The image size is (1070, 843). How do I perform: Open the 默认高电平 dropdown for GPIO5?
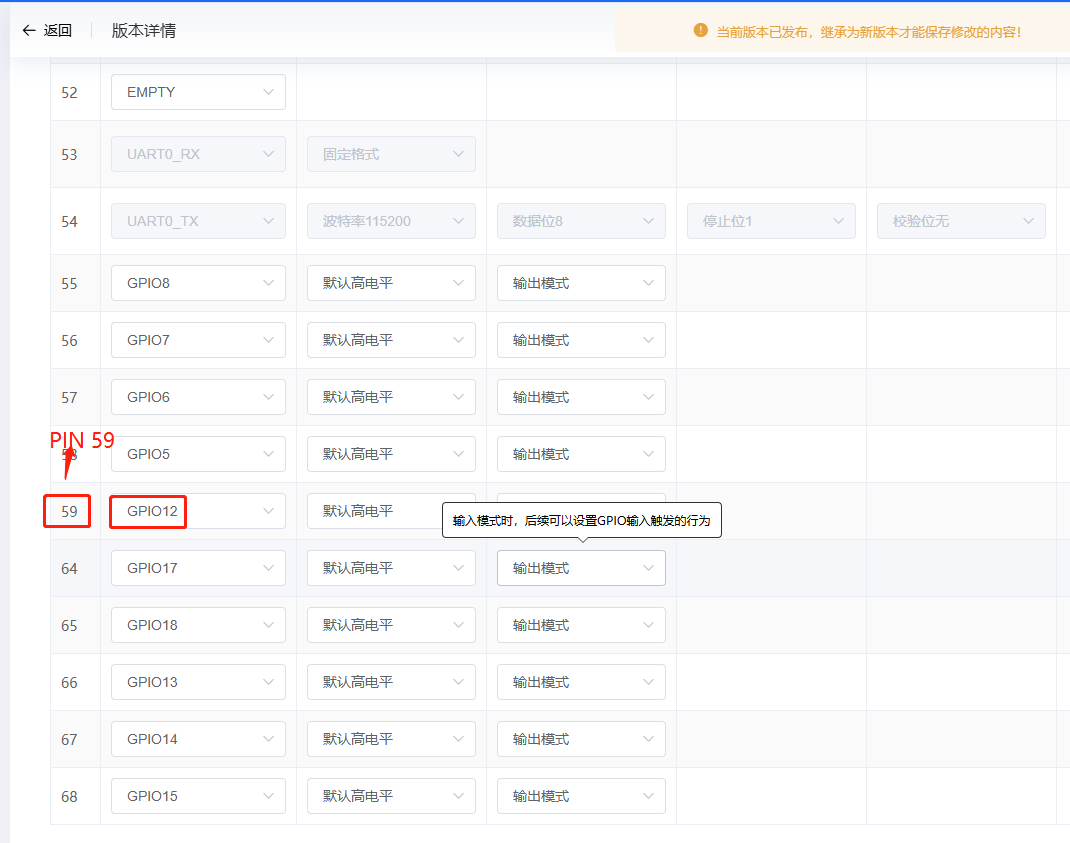[390, 453]
